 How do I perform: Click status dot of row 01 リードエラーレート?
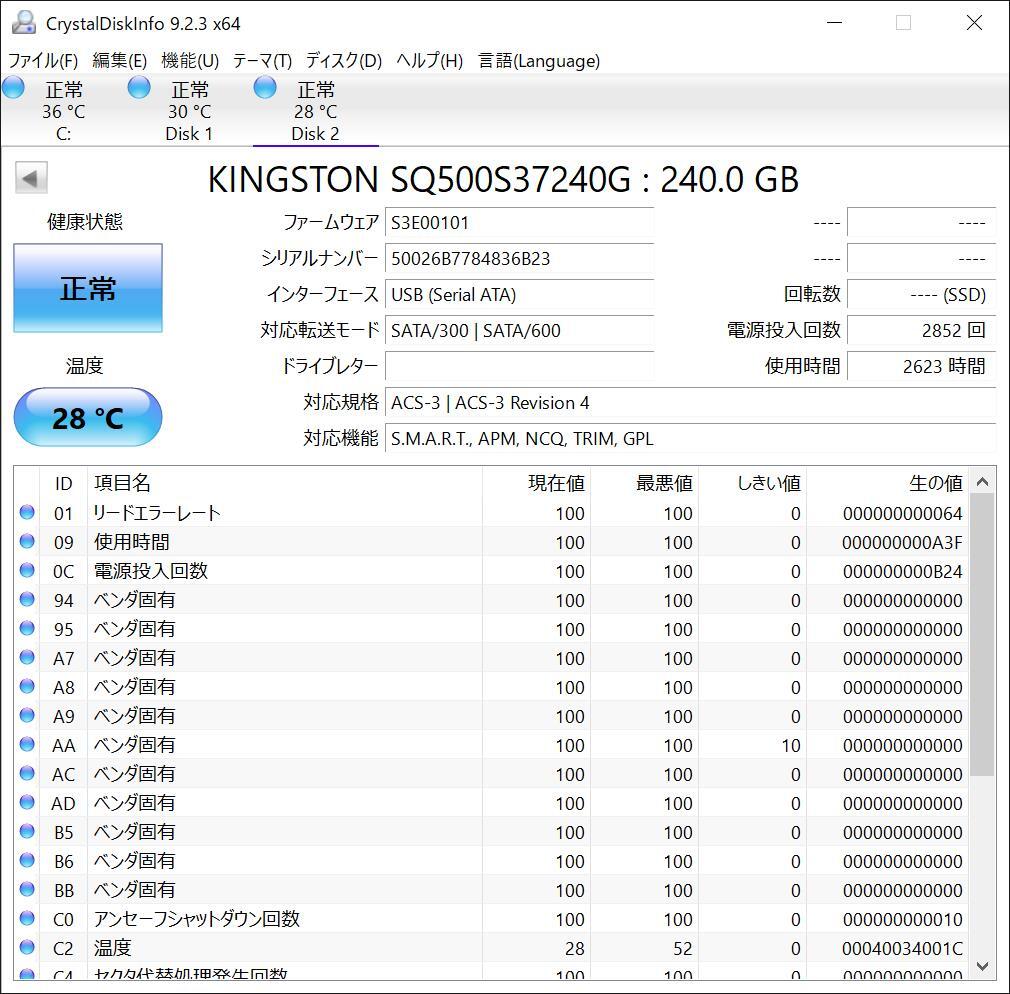27,512
